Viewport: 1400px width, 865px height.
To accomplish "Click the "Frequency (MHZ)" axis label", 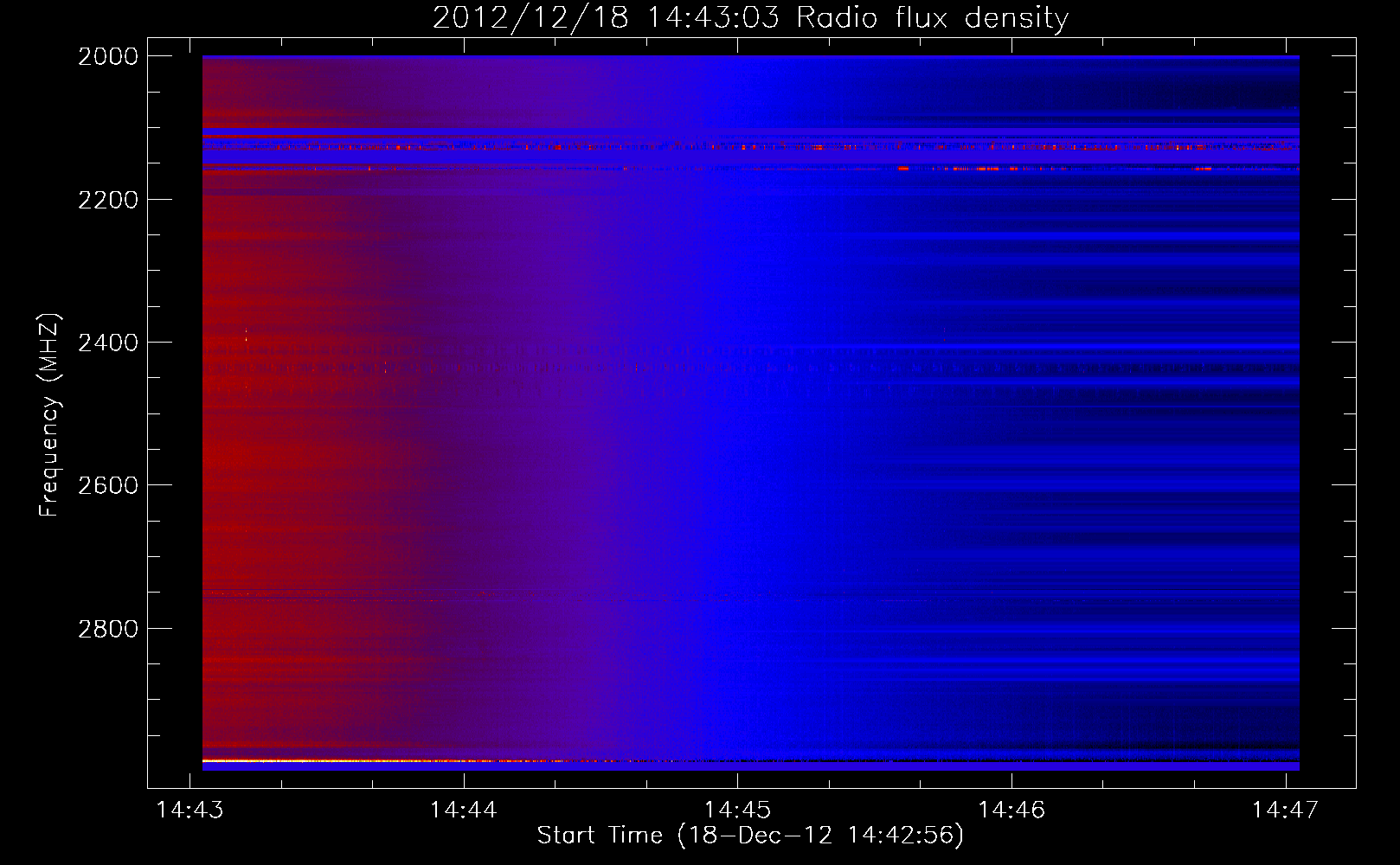I will (x=49, y=415).
